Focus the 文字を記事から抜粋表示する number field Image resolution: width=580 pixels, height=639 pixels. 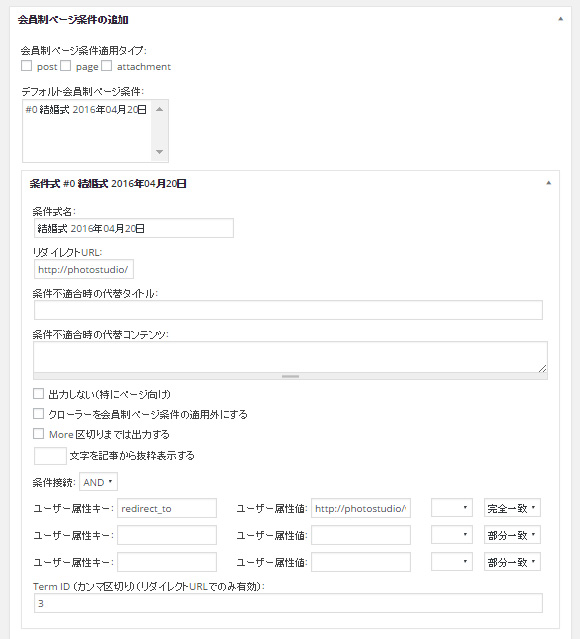point(50,456)
